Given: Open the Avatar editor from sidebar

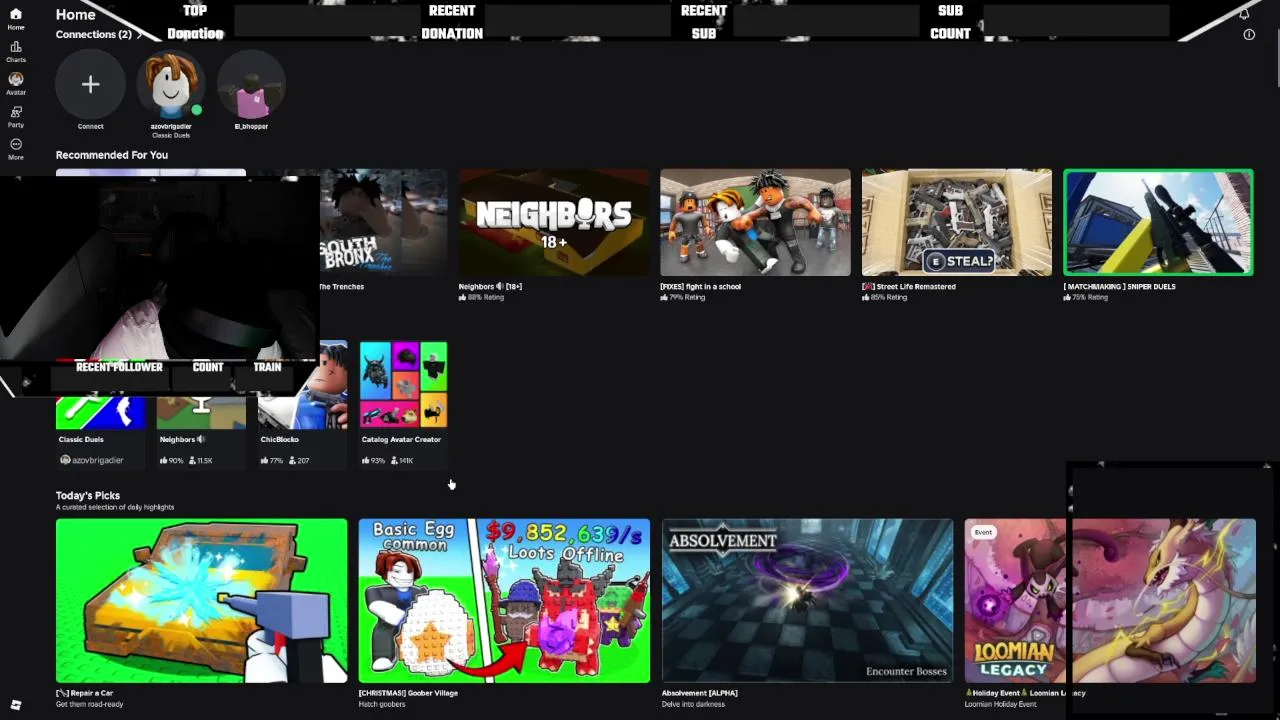Looking at the screenshot, I should 15,84.
